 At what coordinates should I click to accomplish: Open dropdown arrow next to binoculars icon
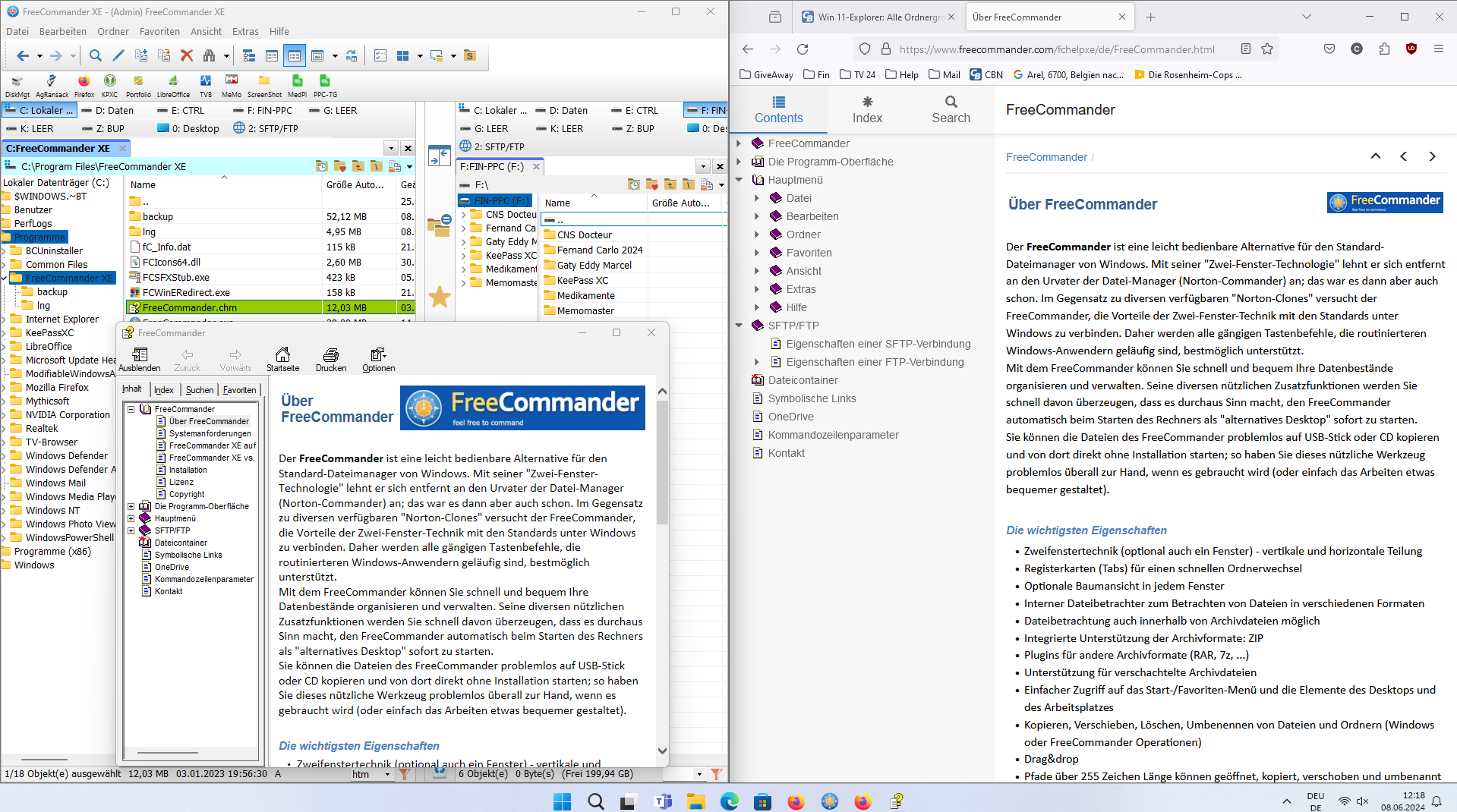pyautogui.click(x=226, y=55)
